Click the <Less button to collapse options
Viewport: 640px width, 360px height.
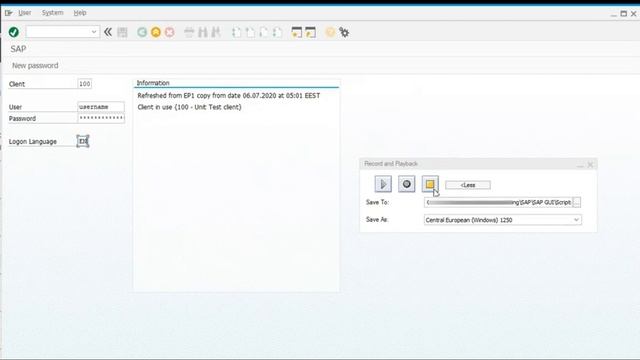[468, 185]
